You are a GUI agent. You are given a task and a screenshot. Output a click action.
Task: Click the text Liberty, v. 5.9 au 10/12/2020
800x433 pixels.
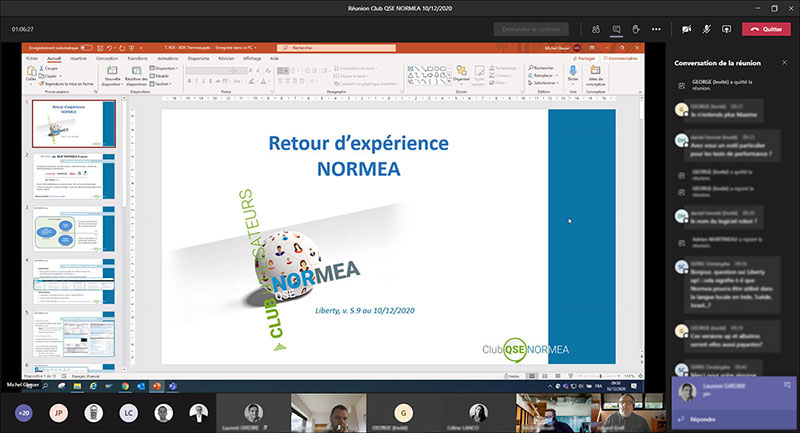pos(365,310)
